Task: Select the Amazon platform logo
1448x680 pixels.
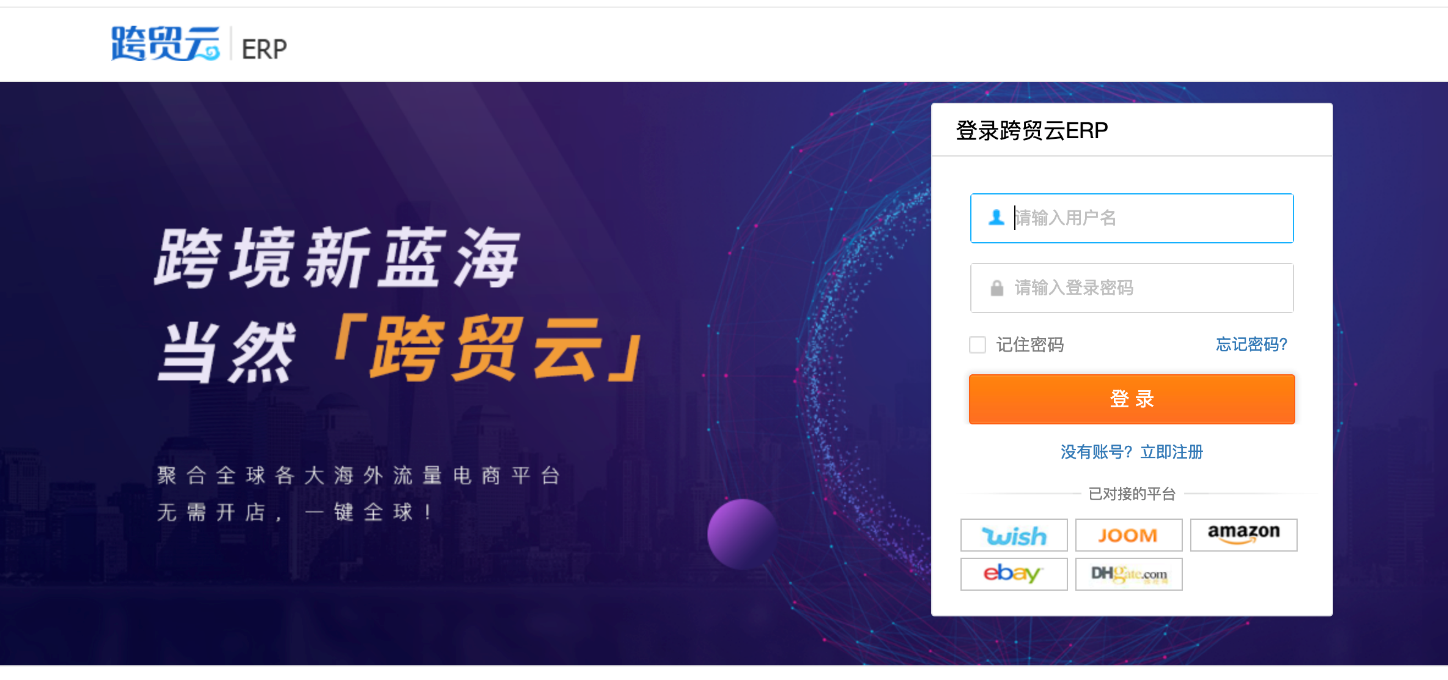Action: click(1243, 535)
